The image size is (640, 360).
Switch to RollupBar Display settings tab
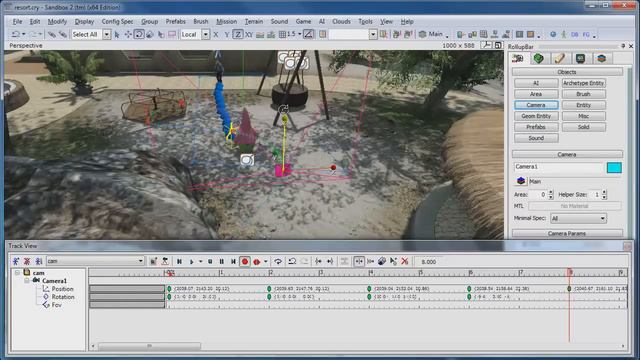coord(580,58)
